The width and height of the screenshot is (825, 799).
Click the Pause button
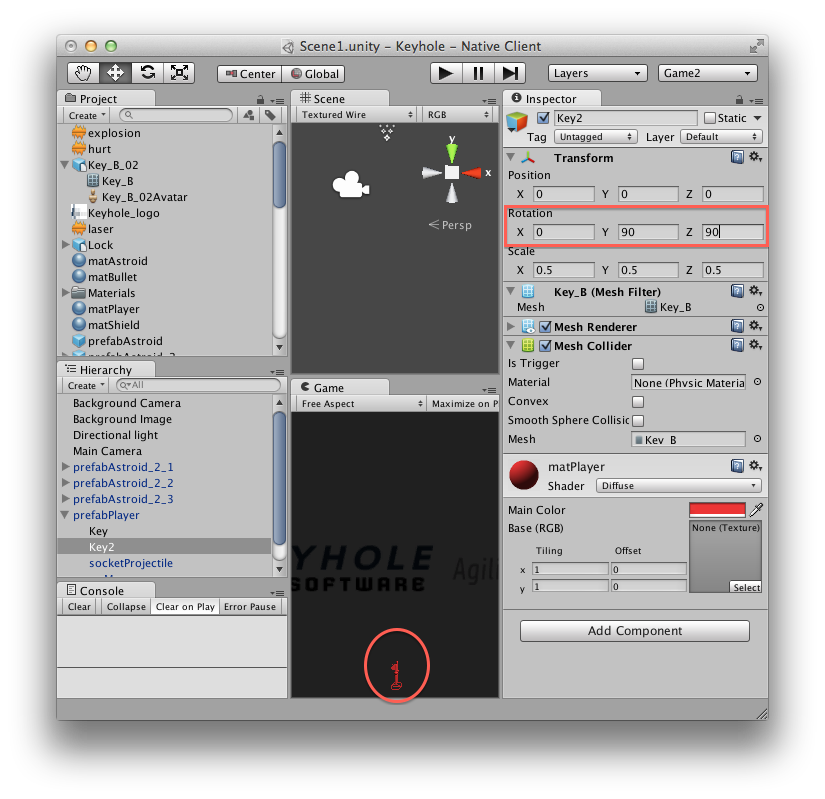478,73
